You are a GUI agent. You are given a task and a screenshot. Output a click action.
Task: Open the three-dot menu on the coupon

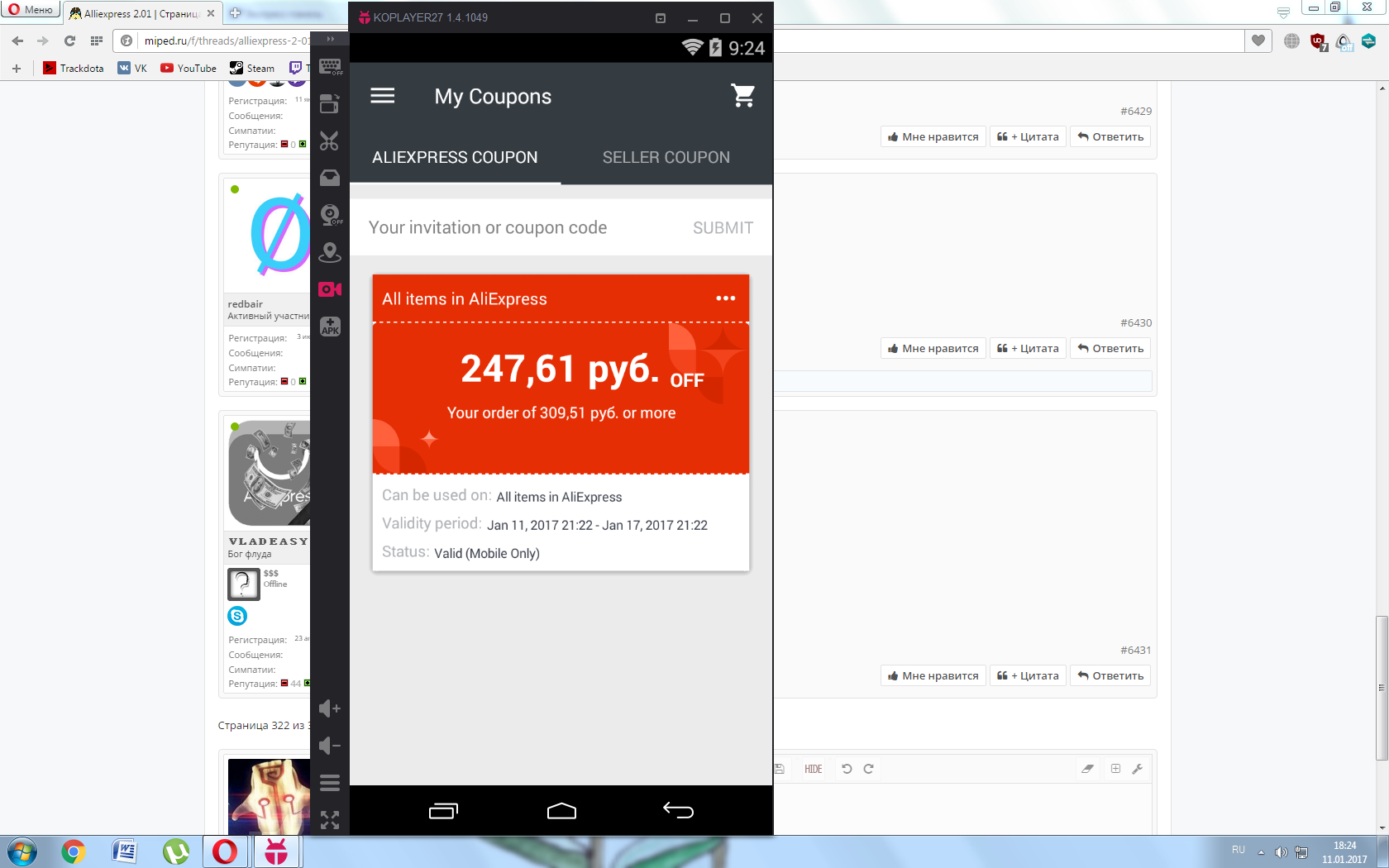coord(726,298)
